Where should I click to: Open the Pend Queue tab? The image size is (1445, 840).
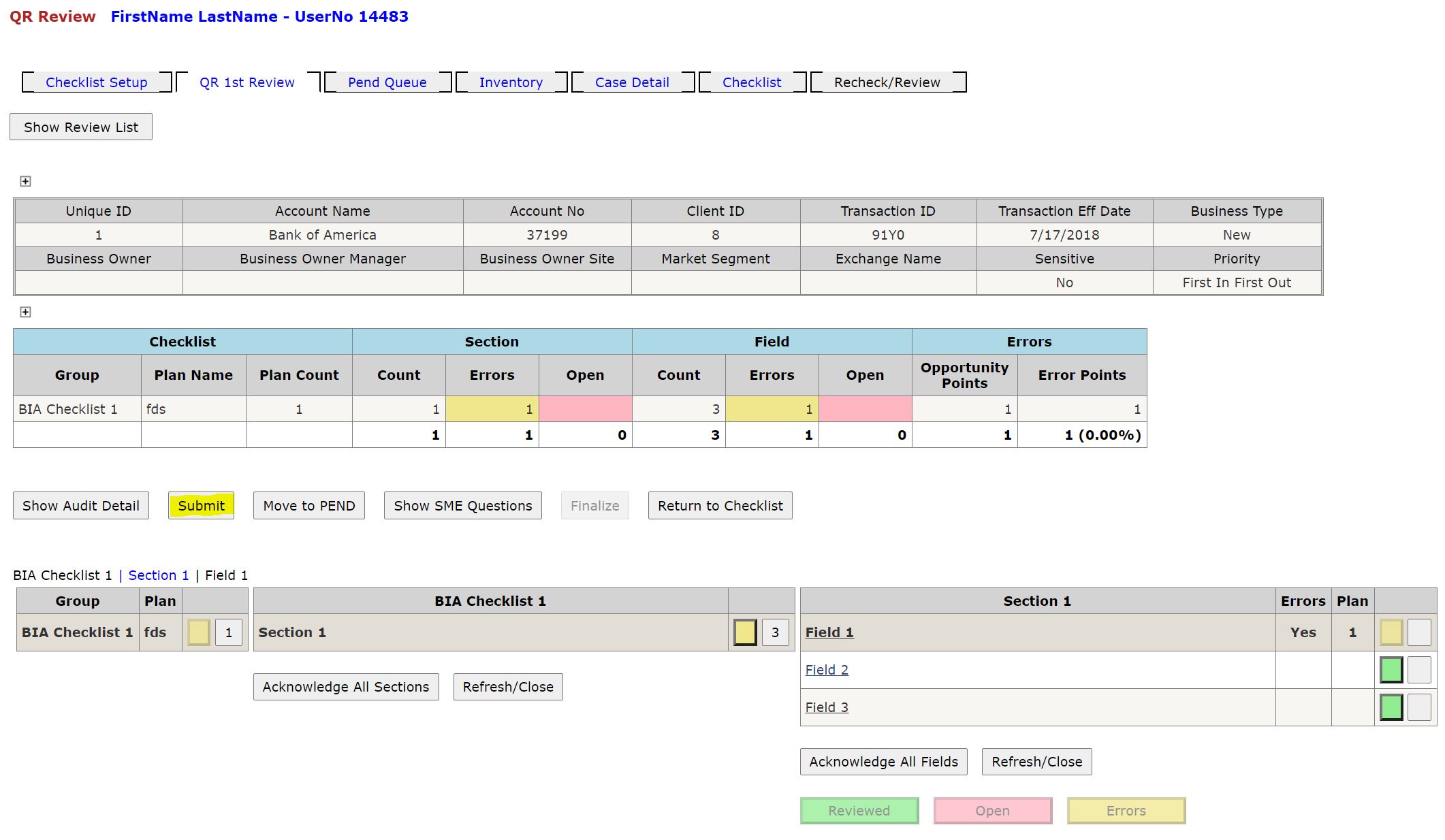pos(387,82)
